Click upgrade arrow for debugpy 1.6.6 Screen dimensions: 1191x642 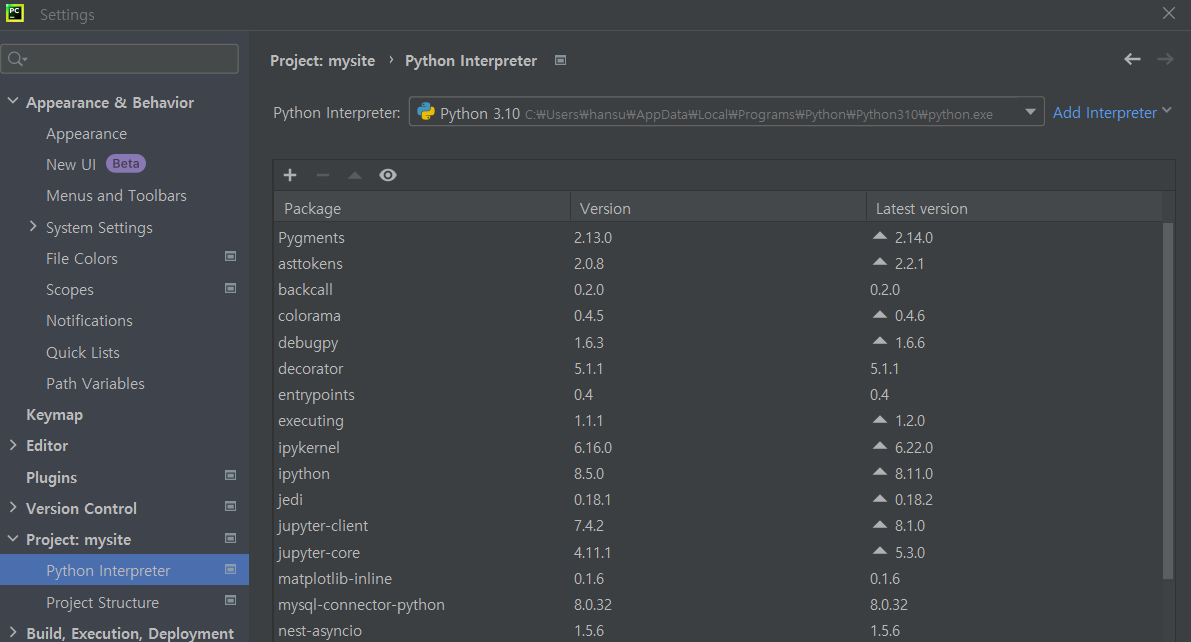pos(880,341)
